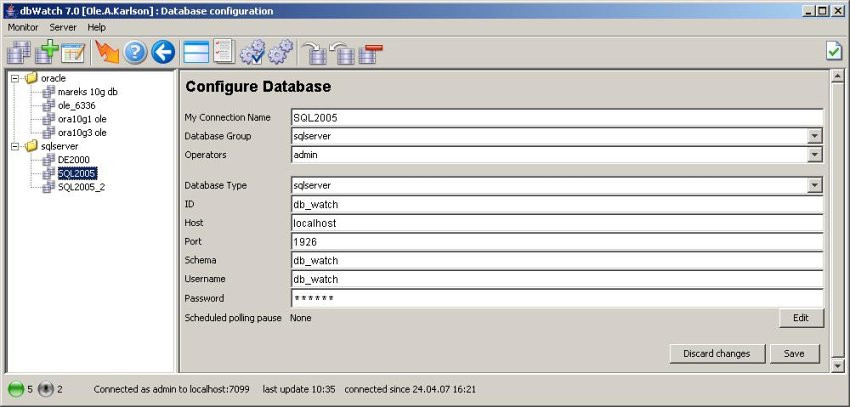Viewport: 850px width, 407px height.
Task: Click the green status light indicator
Action: (x=16, y=389)
